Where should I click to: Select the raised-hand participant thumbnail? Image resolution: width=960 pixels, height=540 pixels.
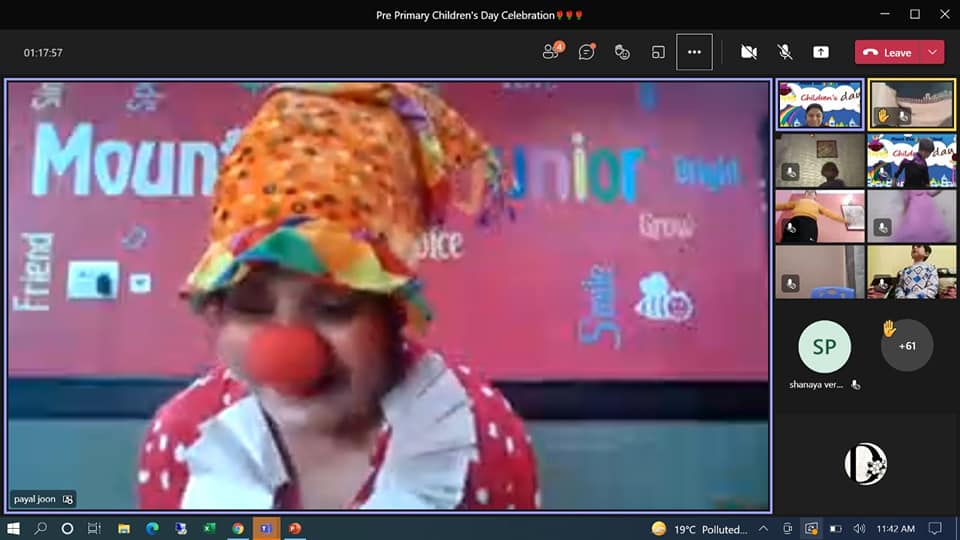[x=912, y=104]
